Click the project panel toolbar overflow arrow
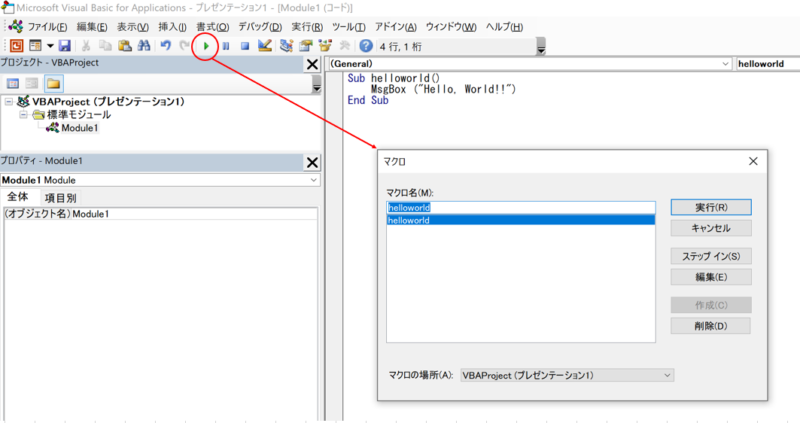 [x=316, y=84]
